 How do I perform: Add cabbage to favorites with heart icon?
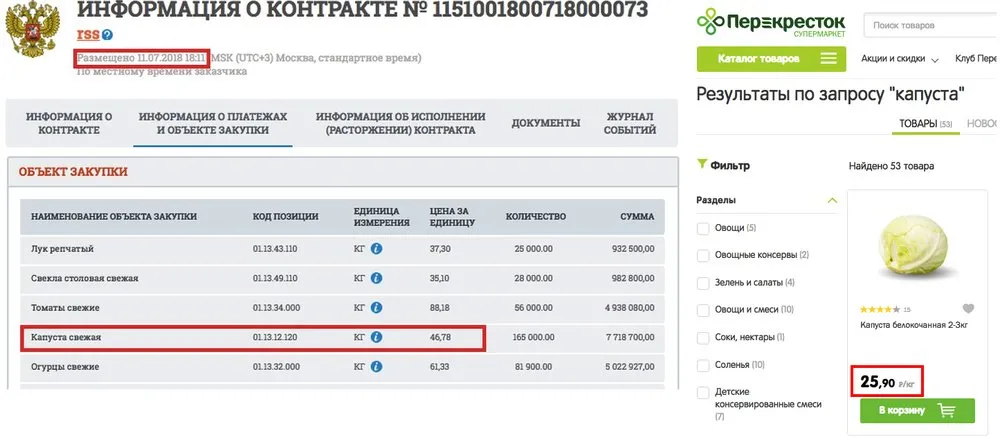(x=968, y=309)
